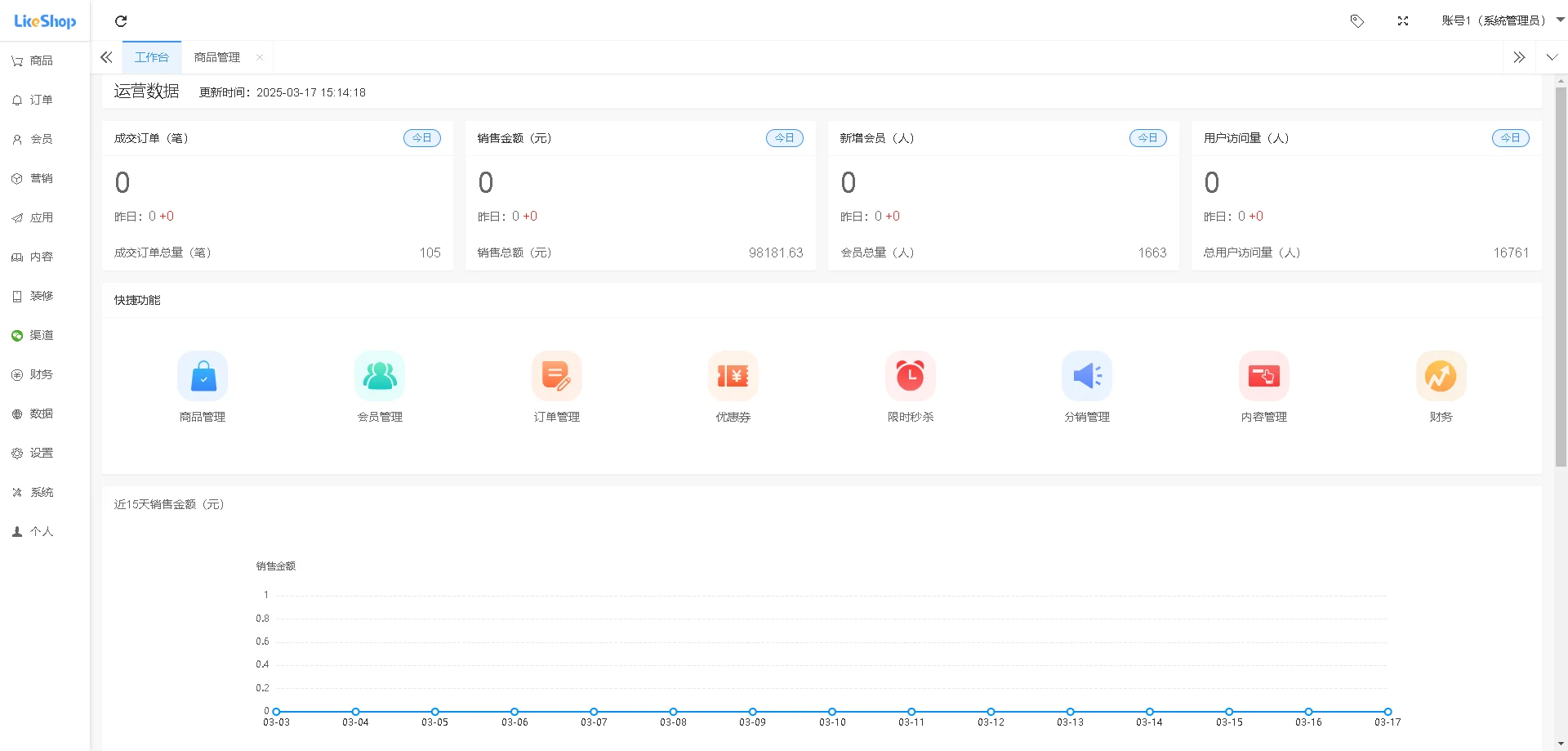Switch to fullscreen using the expand icon
This screenshot has width=1568, height=751.
(x=1403, y=21)
